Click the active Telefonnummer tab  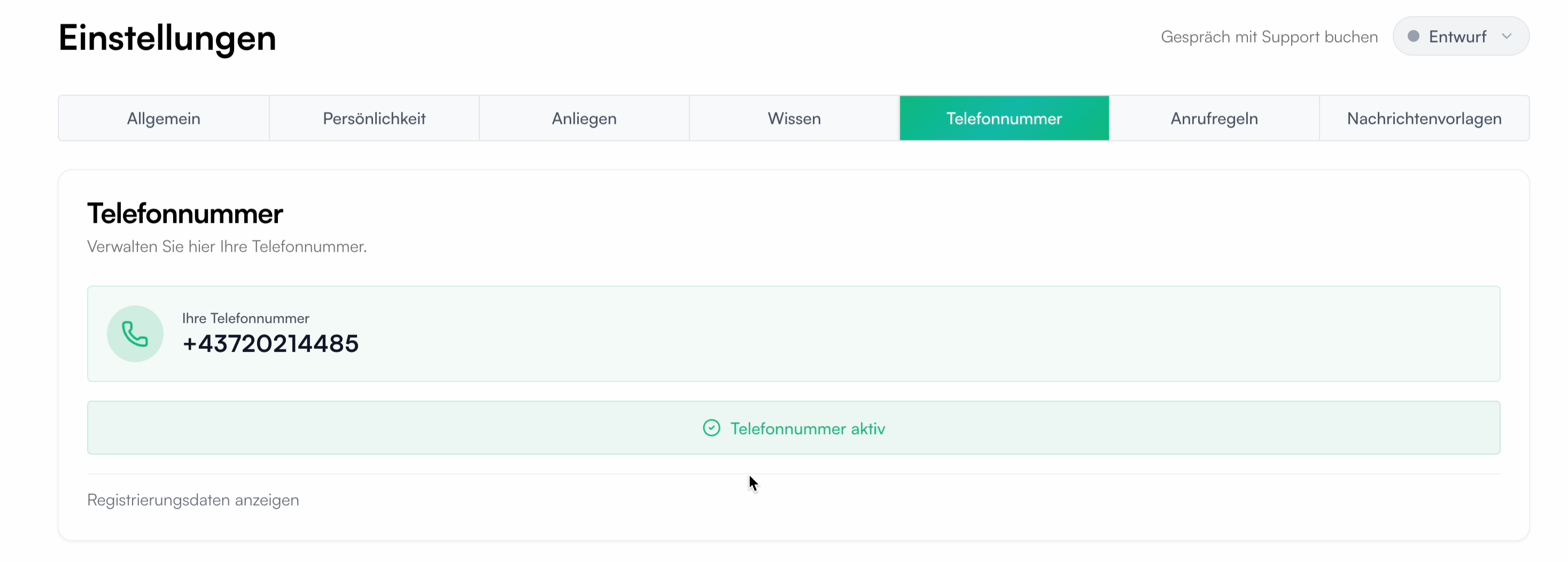(1004, 118)
